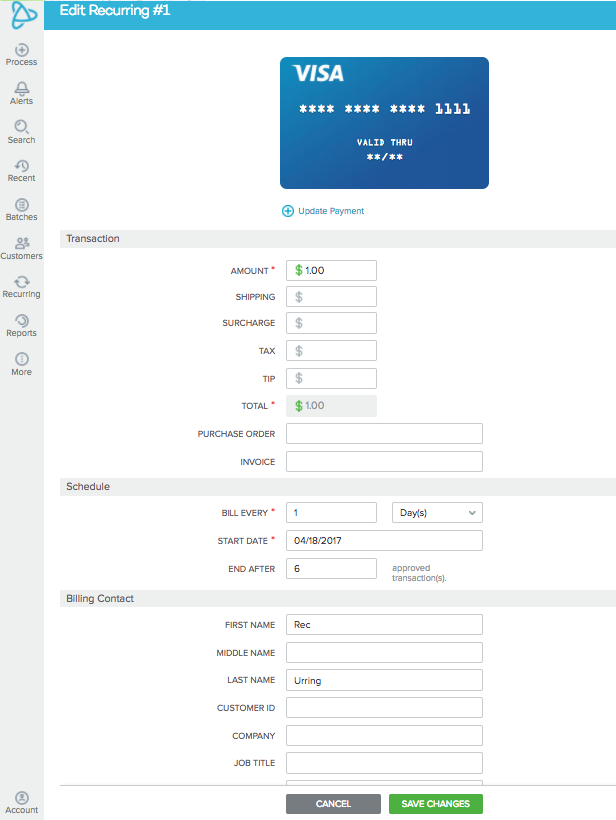Screen dimensions: 616x820
Task: Open the Process section icon
Action: (21, 50)
